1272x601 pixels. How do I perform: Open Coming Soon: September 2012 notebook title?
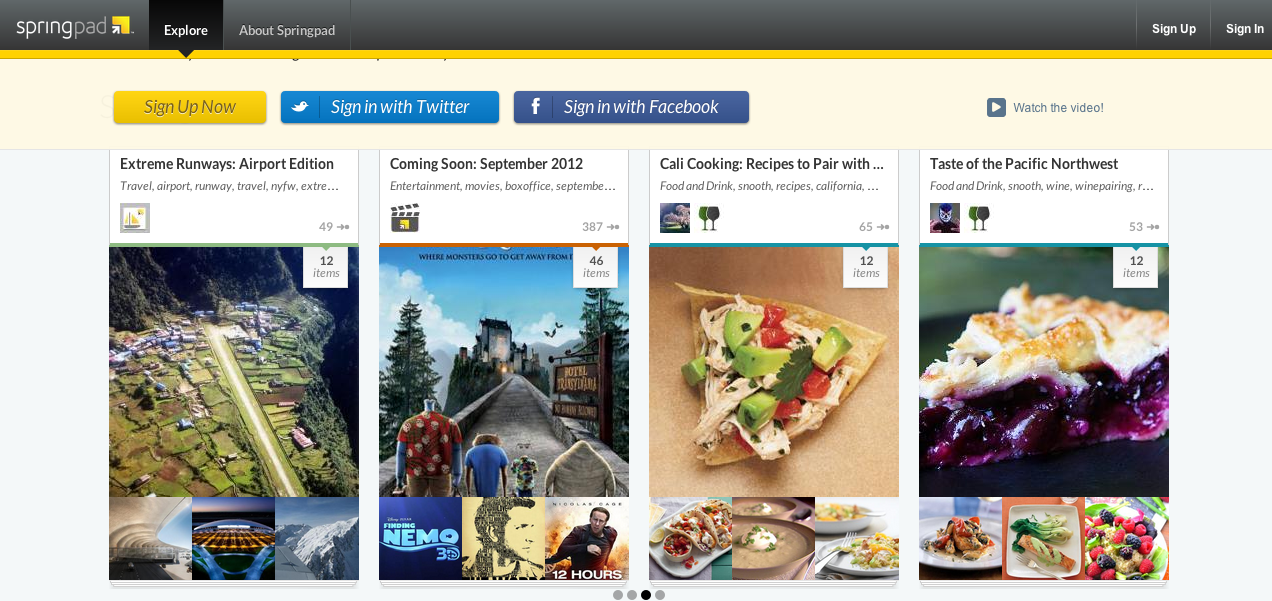tap(486, 164)
